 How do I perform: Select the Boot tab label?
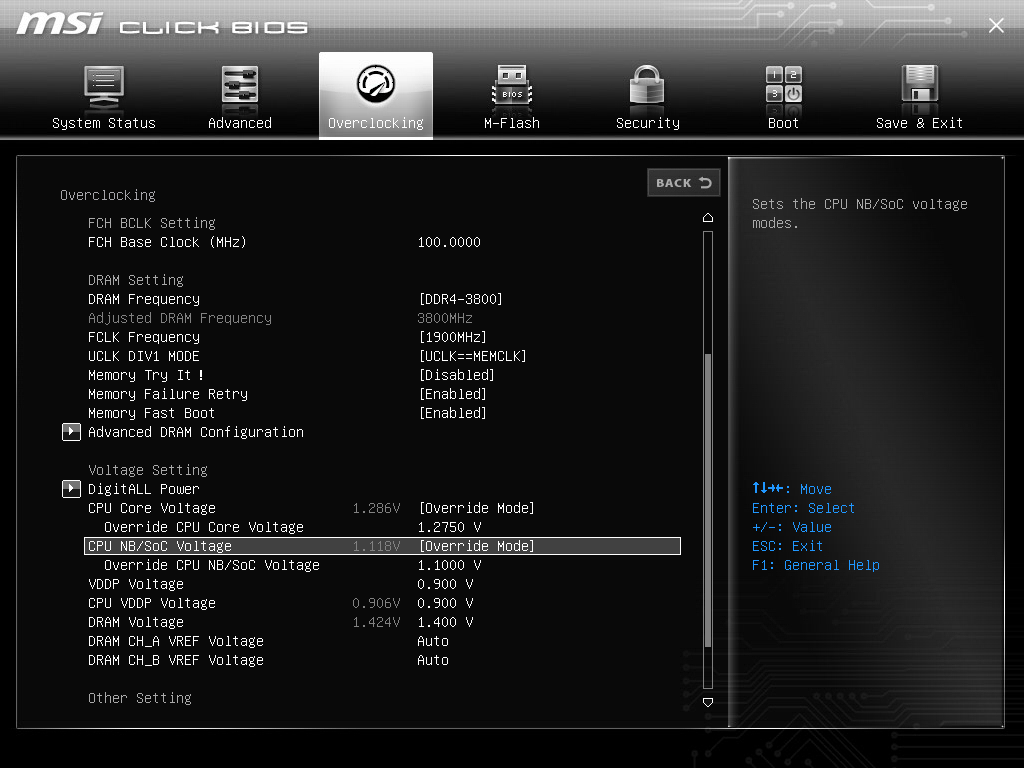coord(783,123)
